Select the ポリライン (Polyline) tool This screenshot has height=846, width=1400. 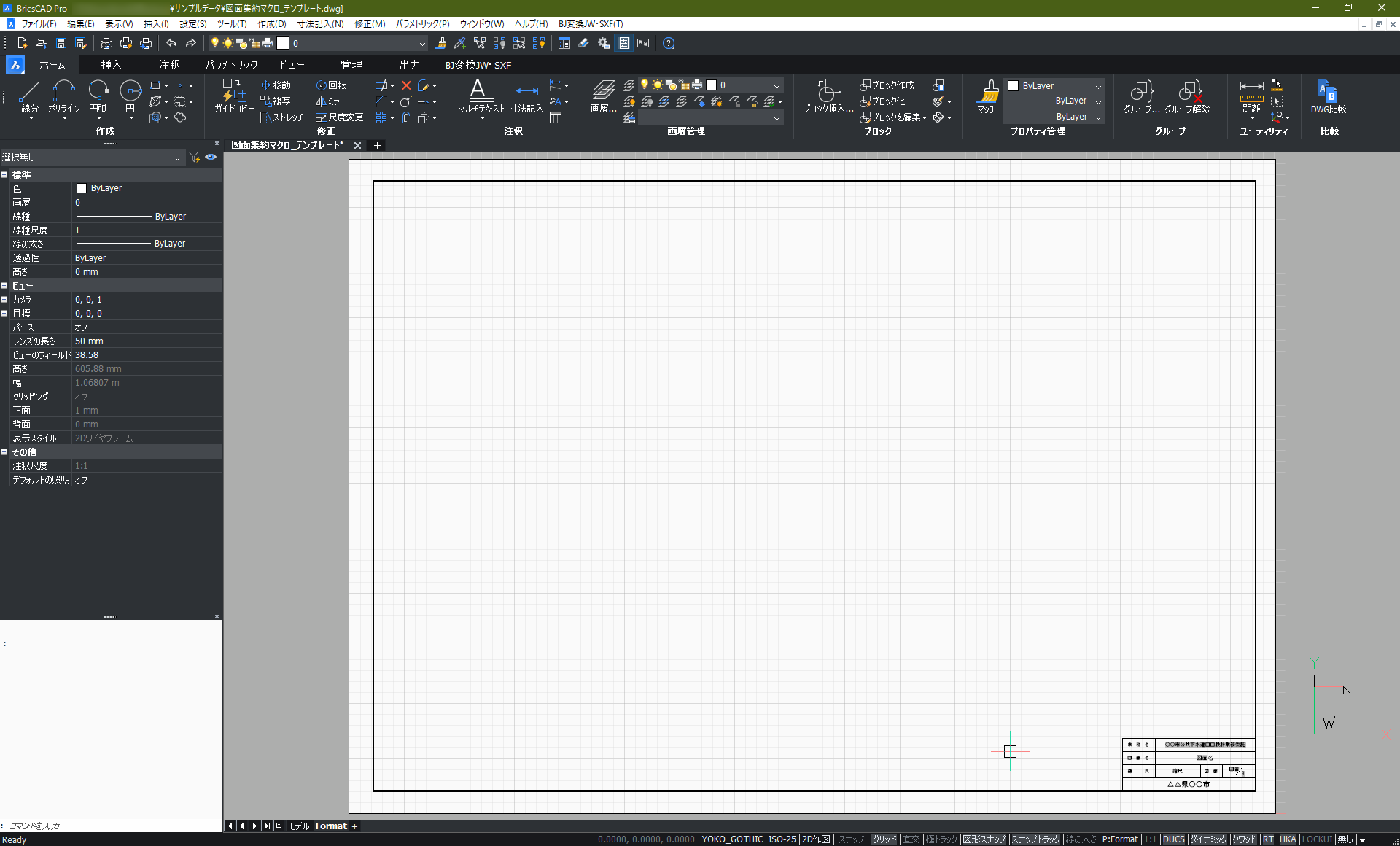tap(64, 95)
